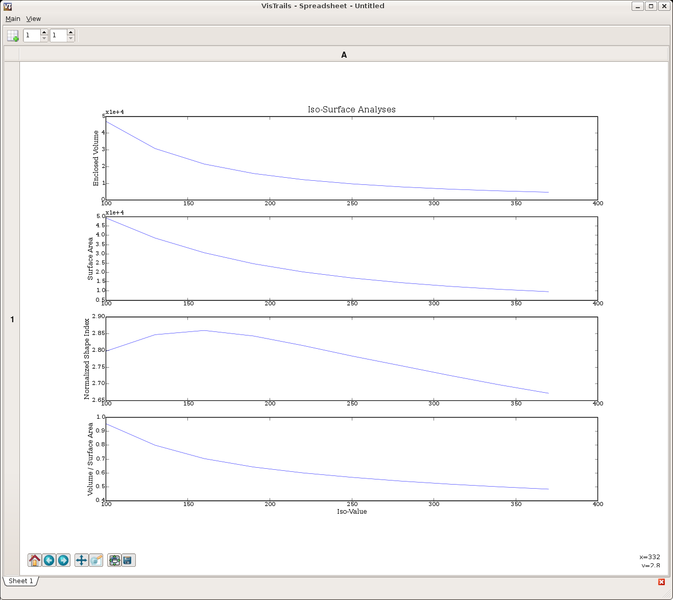Decrease the first dimension spinbox value
Viewport: 673px width, 600px height.
coord(44,39)
